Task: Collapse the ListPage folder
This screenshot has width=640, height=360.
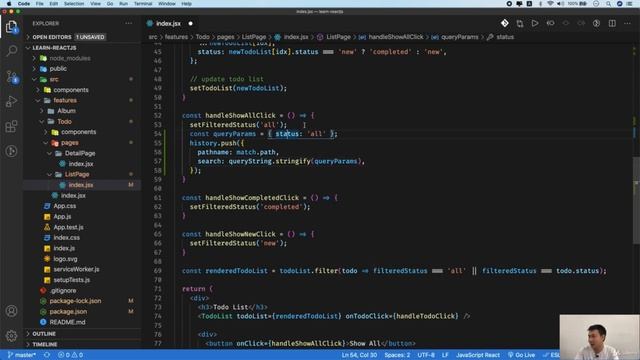Action: [x=77, y=174]
